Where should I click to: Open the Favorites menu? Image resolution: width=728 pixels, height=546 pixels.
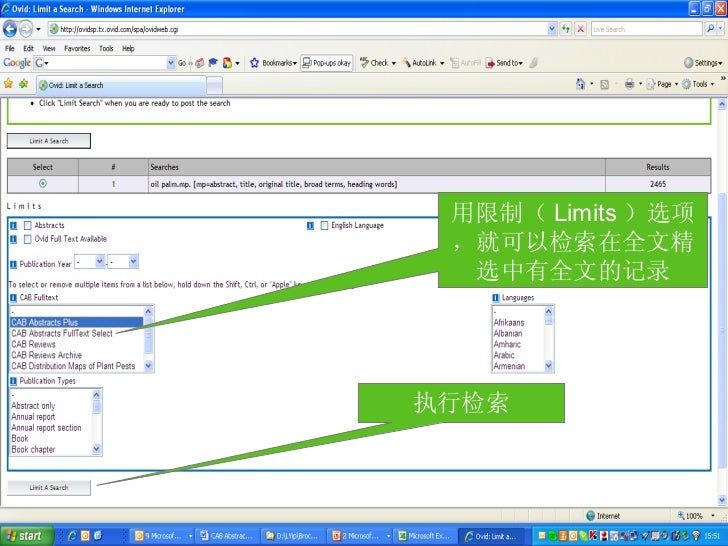77,48
